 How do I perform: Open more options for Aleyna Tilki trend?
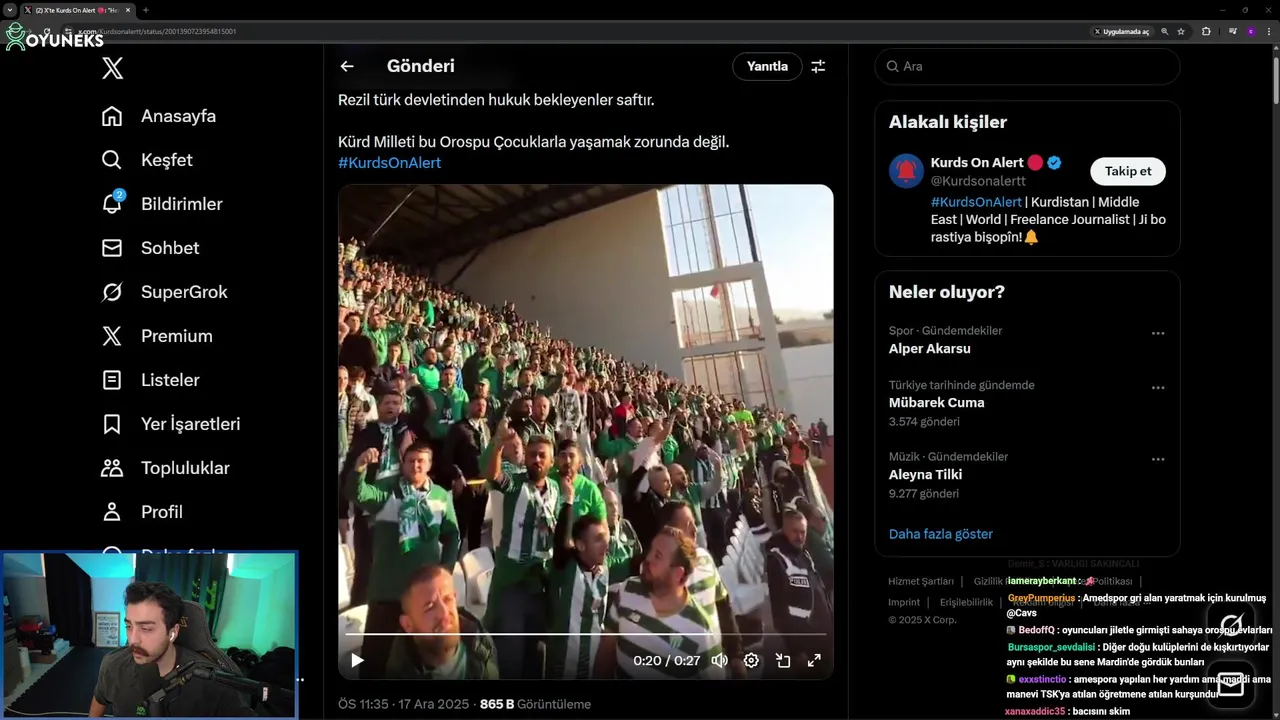tap(1158, 459)
